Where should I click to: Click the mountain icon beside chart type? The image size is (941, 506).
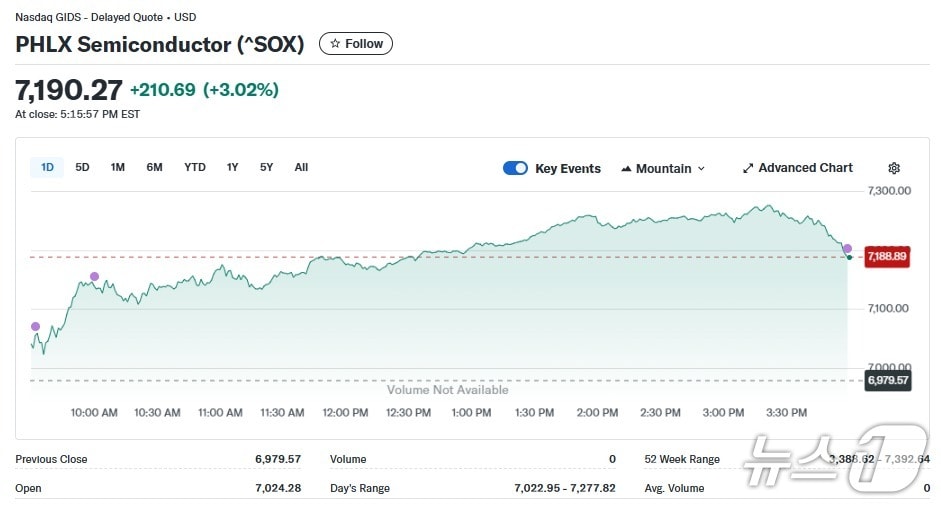[x=626, y=168]
